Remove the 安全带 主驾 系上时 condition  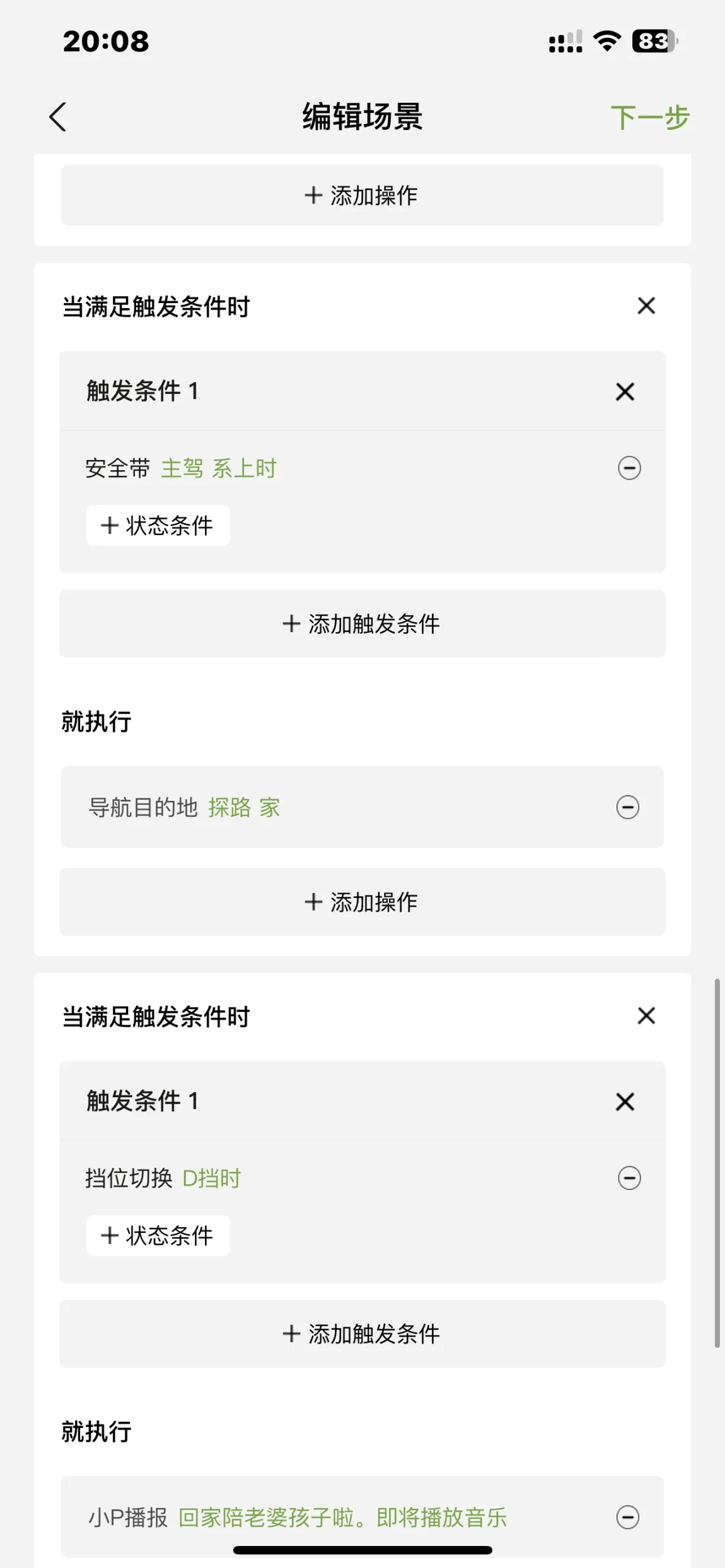click(629, 468)
